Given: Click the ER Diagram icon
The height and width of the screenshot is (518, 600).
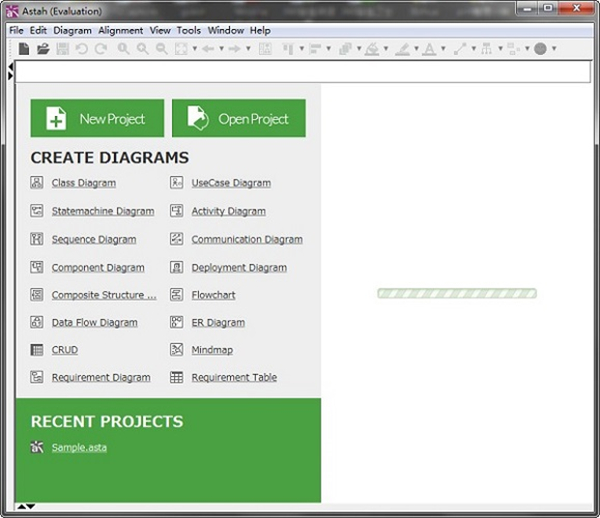Looking at the screenshot, I should pyautogui.click(x=176, y=323).
